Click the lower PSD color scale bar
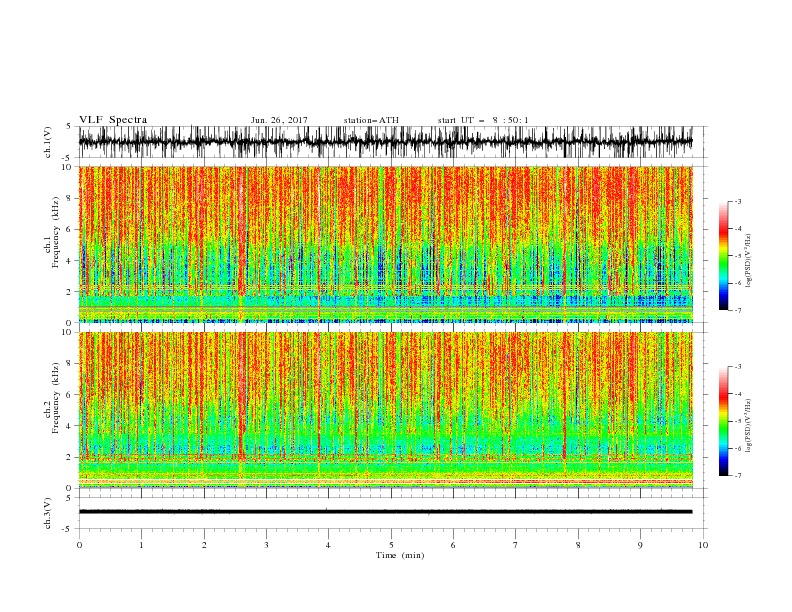 [723, 421]
